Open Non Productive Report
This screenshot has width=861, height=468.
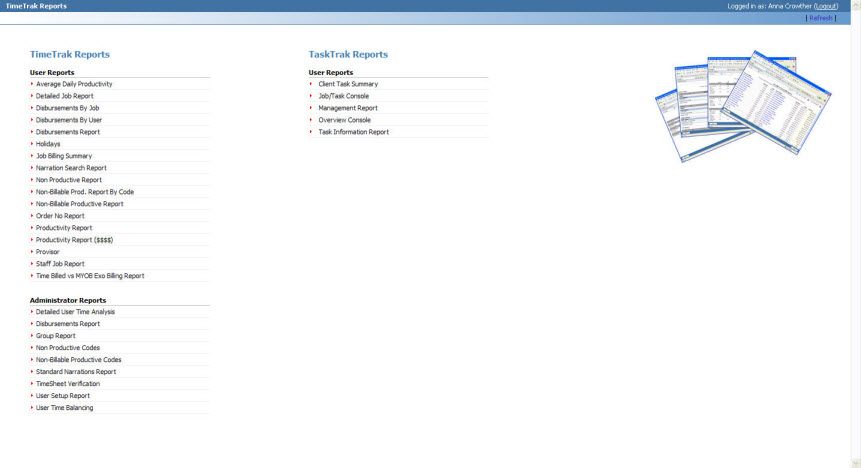pyautogui.click(x=69, y=180)
